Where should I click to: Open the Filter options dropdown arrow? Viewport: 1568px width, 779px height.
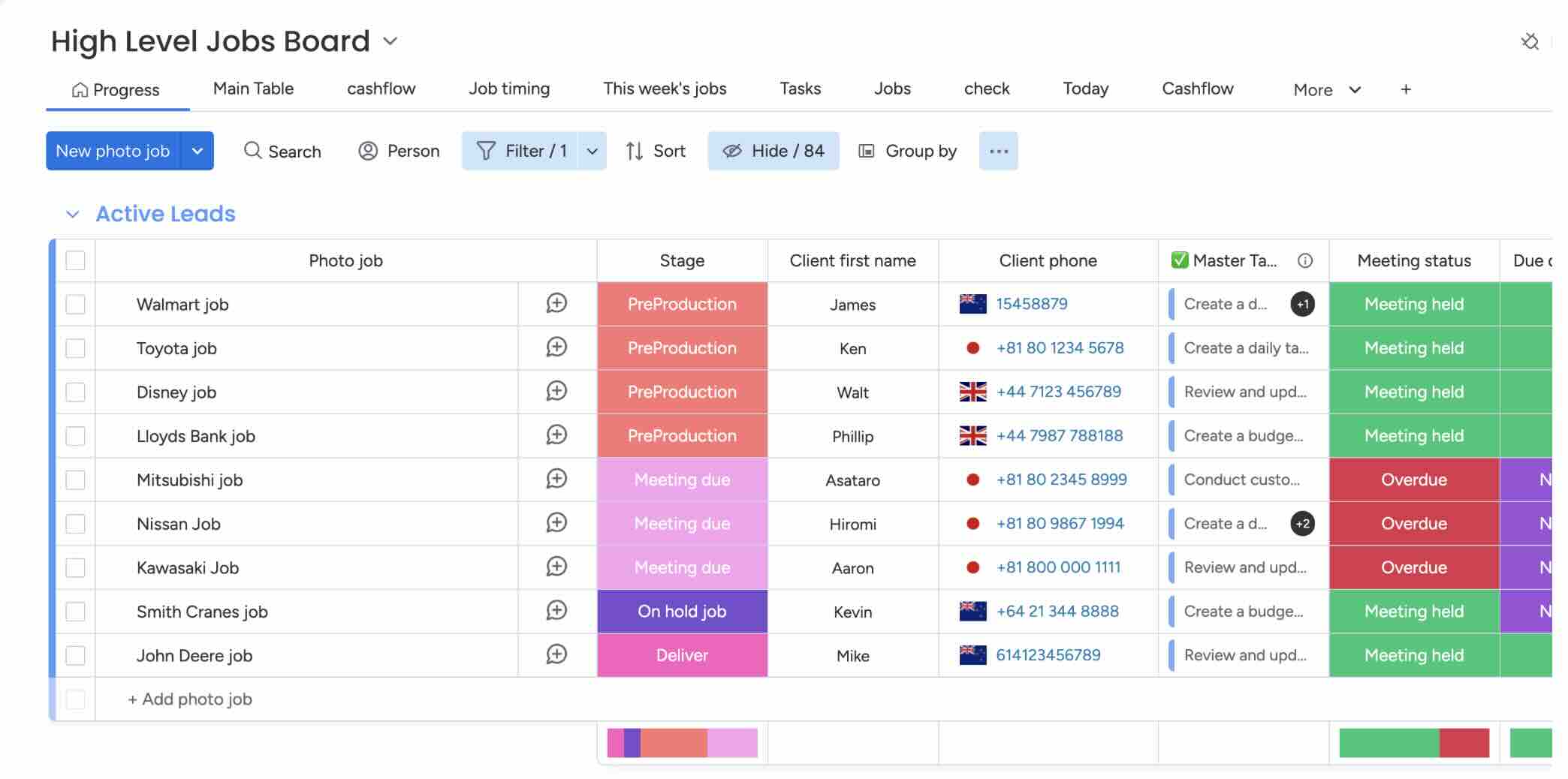coord(593,151)
